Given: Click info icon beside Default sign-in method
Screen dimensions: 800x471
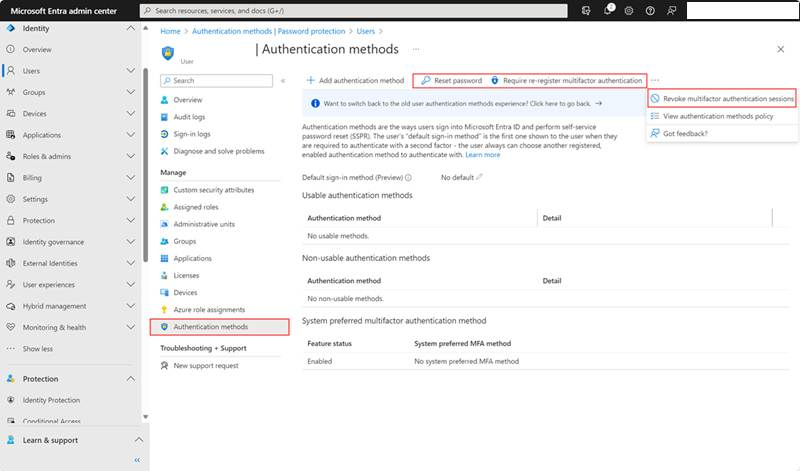Looking at the screenshot, I should click(408, 178).
